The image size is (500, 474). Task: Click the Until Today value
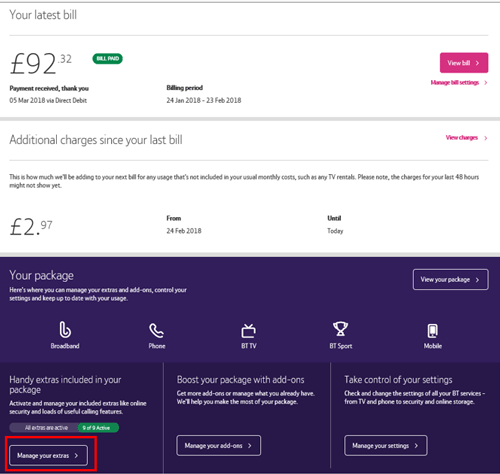pyautogui.click(x=335, y=231)
